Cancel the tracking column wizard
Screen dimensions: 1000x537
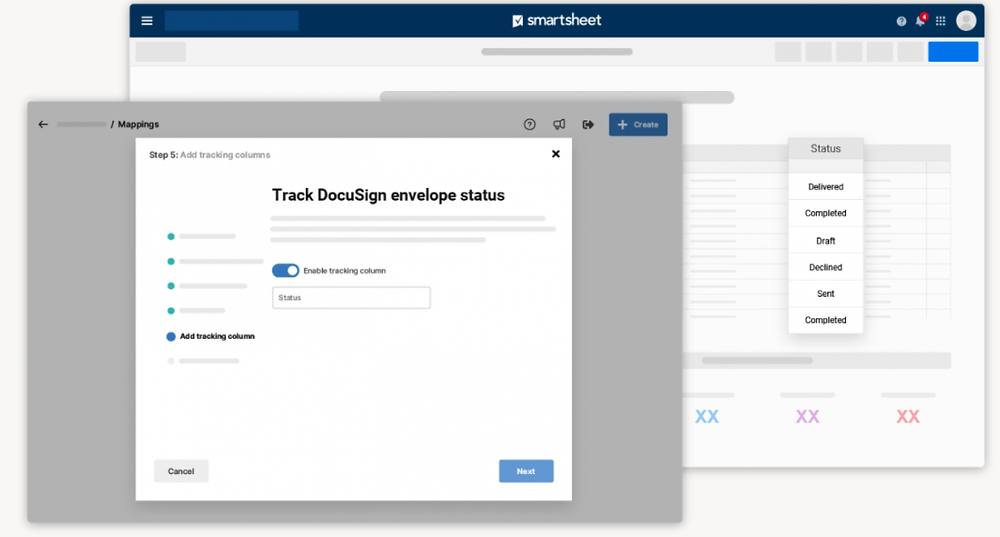coord(181,471)
